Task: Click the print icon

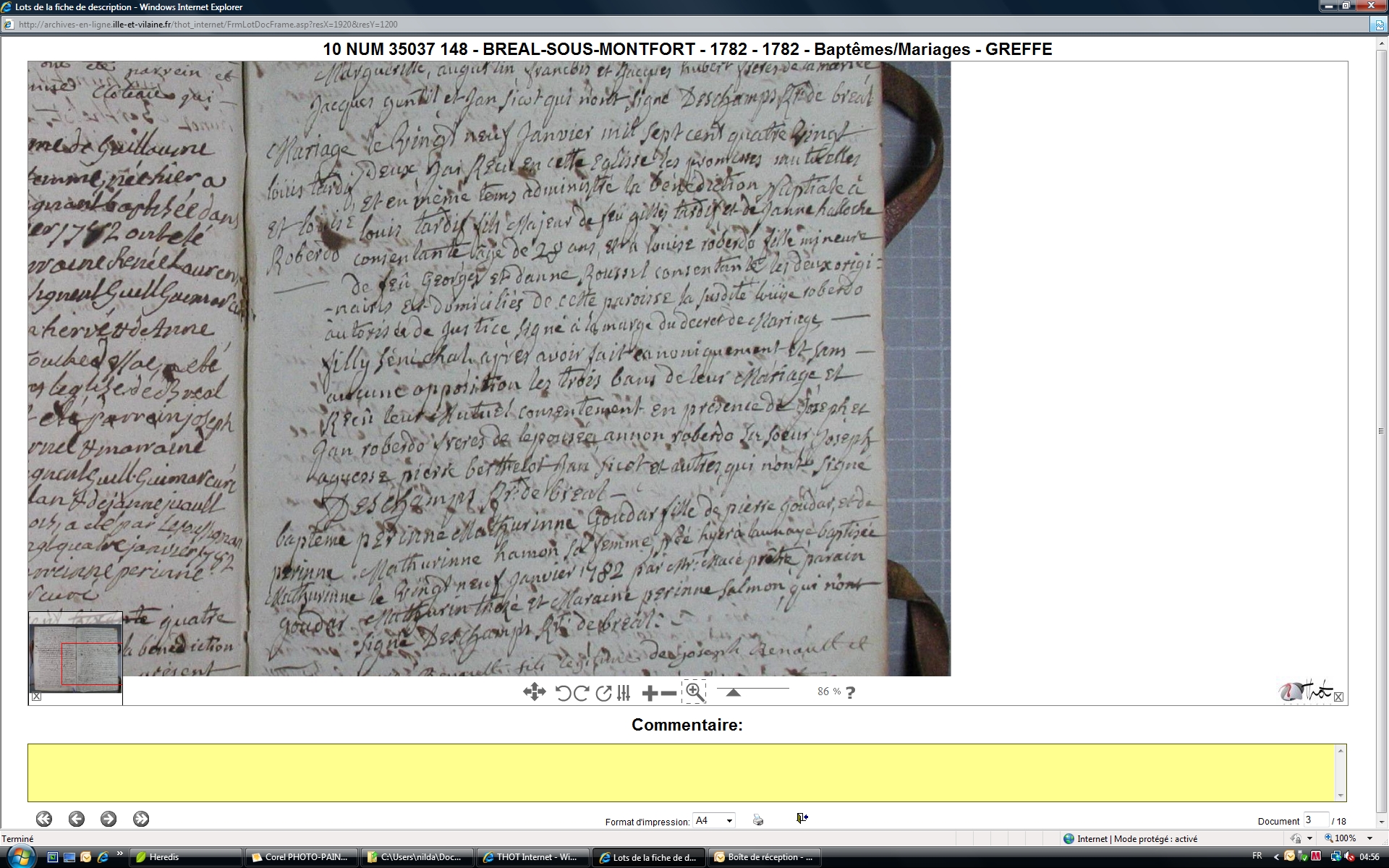Action: tap(758, 820)
